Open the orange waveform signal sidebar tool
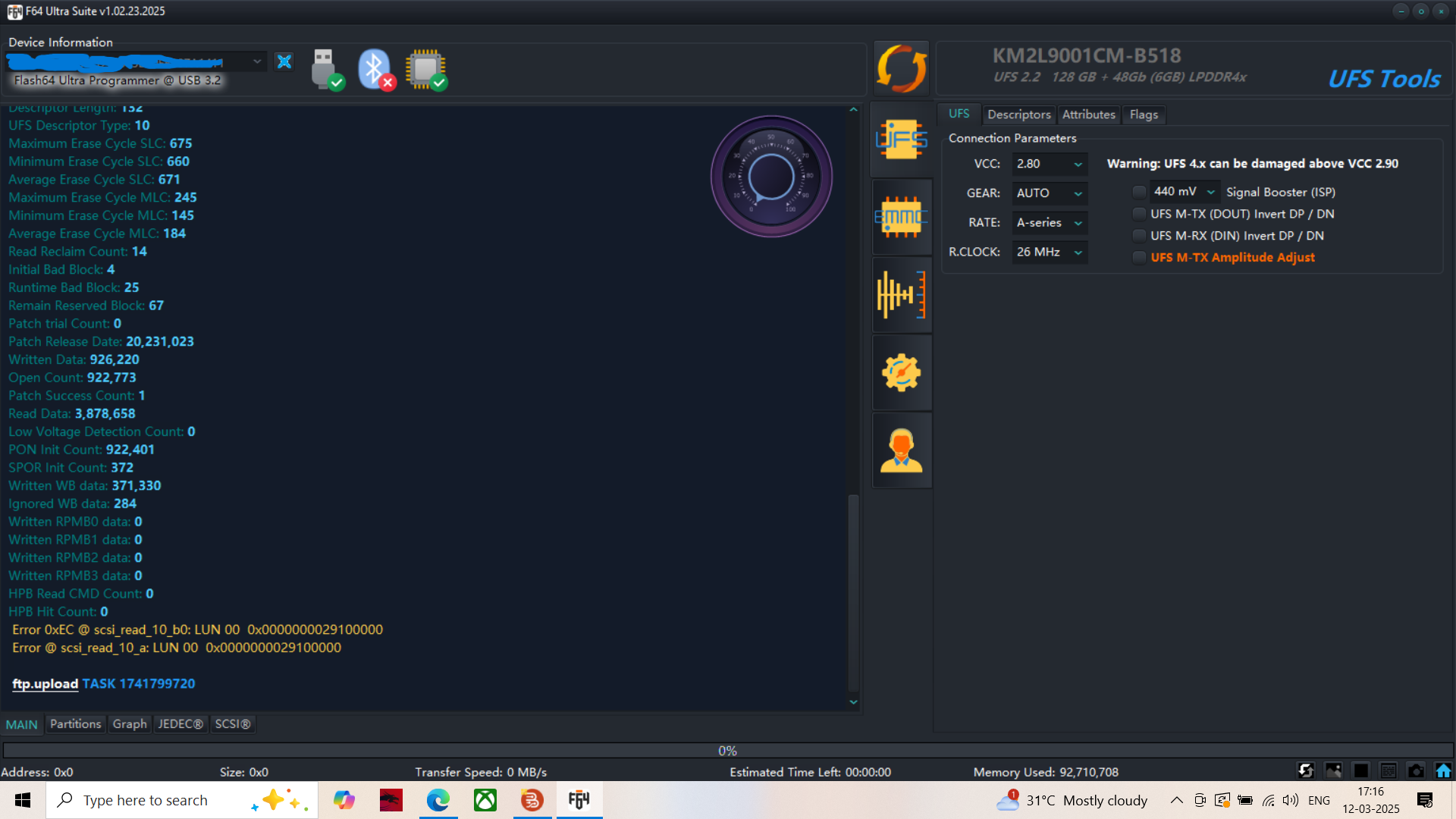This screenshot has width=1456, height=819. click(x=902, y=294)
